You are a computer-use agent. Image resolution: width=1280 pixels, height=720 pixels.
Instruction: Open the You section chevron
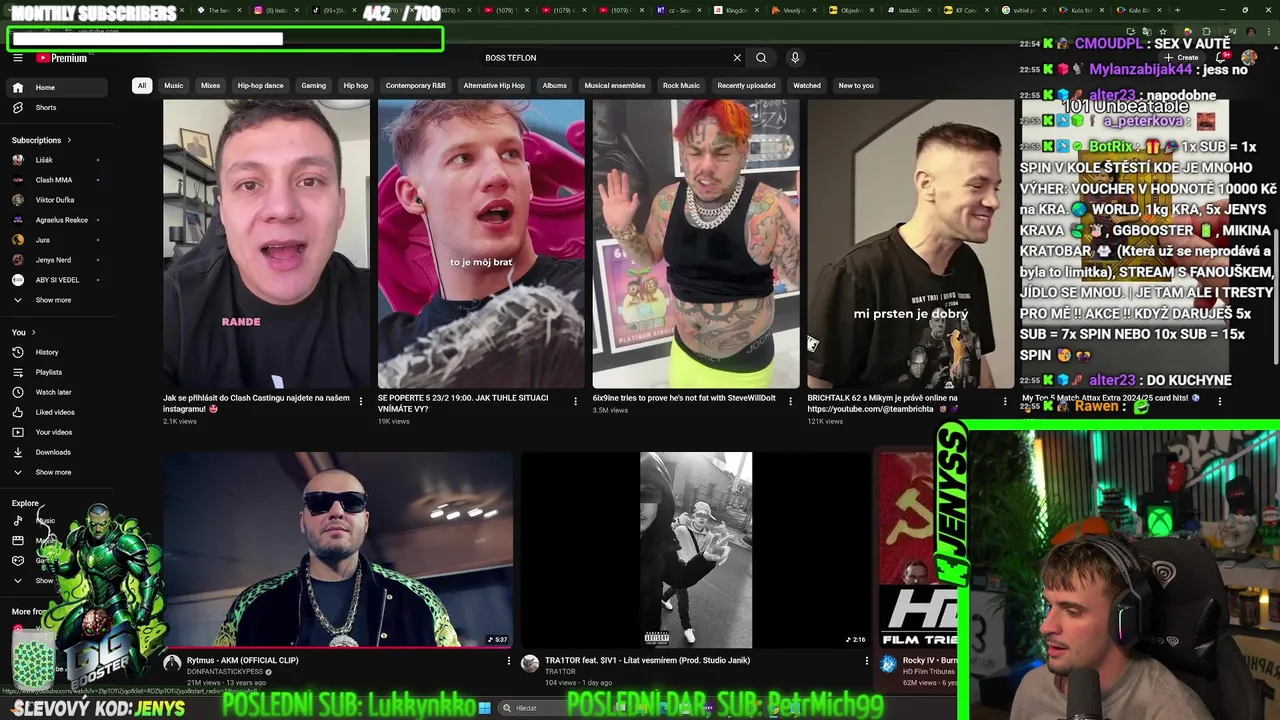(33, 332)
